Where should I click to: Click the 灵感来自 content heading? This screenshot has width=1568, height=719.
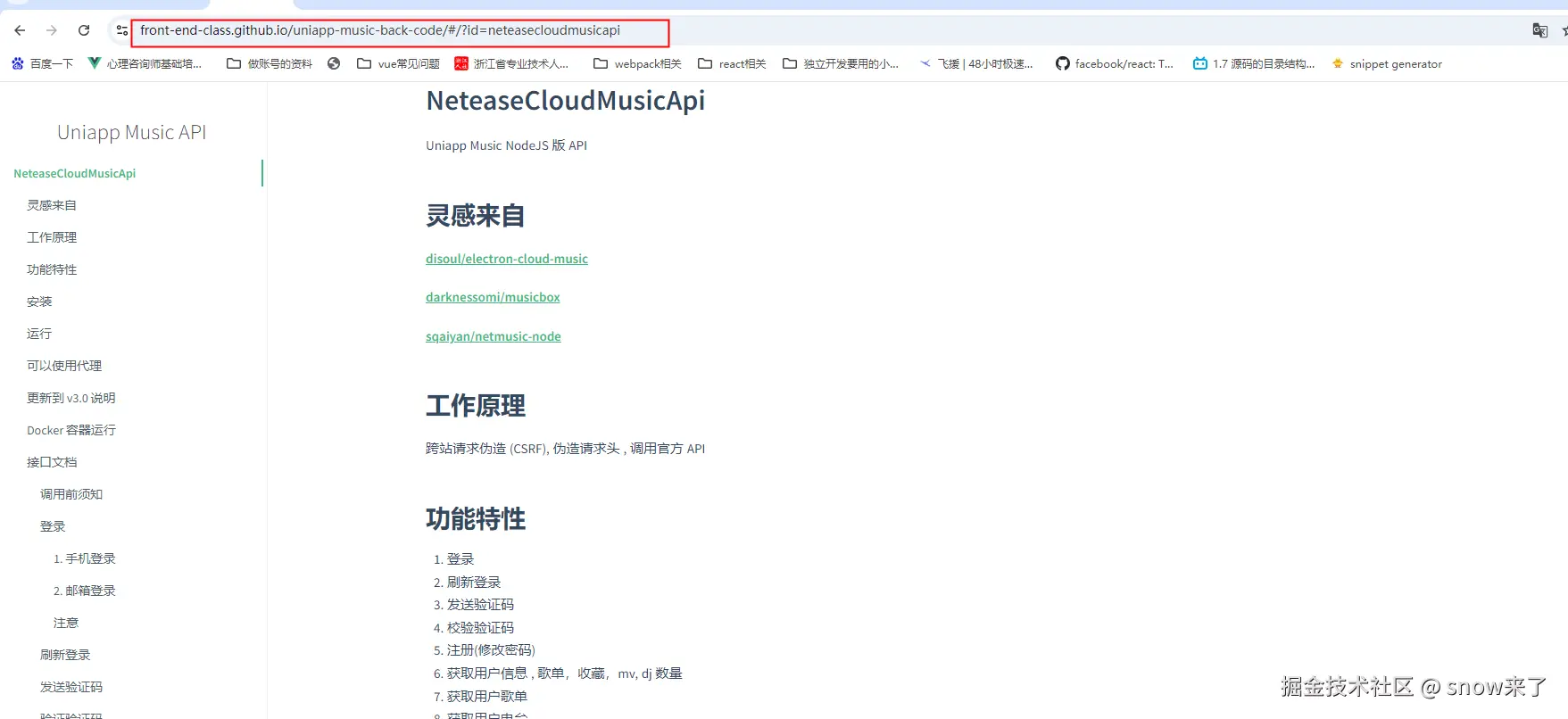pos(476,216)
